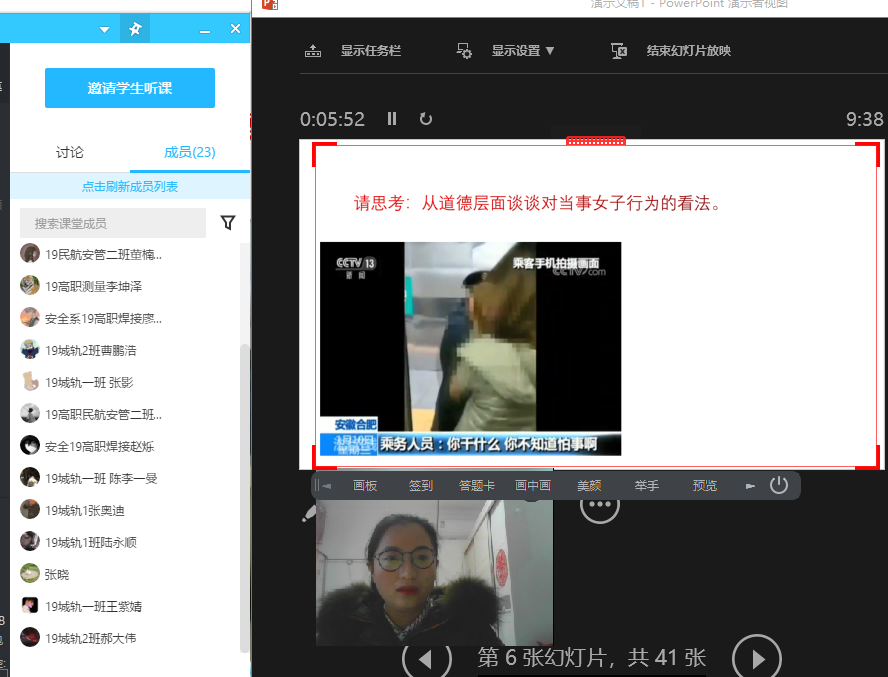Reset the presentation timer
Image resolution: width=888 pixels, height=677 pixels.
pyautogui.click(x=426, y=119)
